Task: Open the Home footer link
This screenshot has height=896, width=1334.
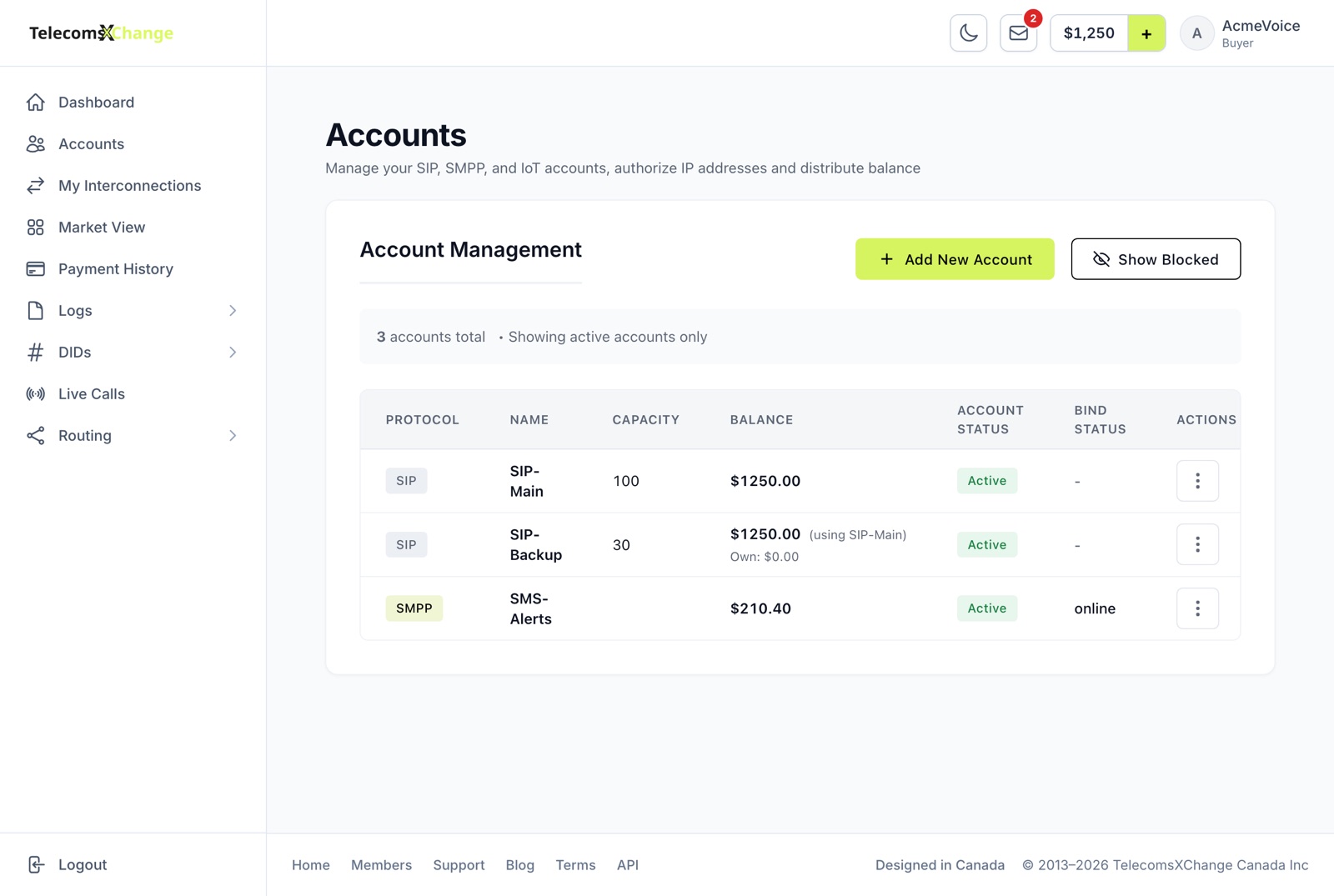Action: pyautogui.click(x=311, y=865)
